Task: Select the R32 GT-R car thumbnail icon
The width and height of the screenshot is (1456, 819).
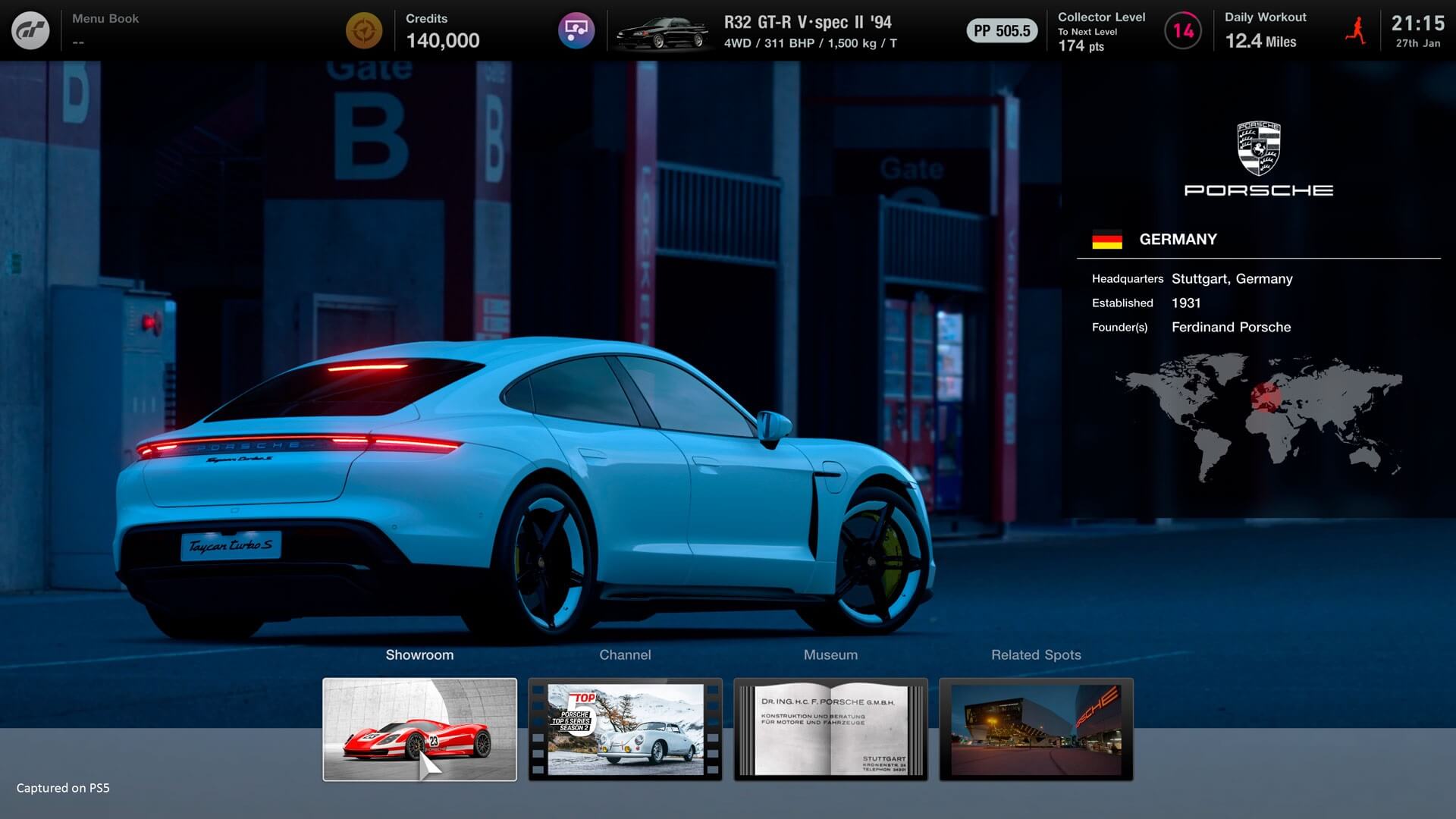Action: 663,33
